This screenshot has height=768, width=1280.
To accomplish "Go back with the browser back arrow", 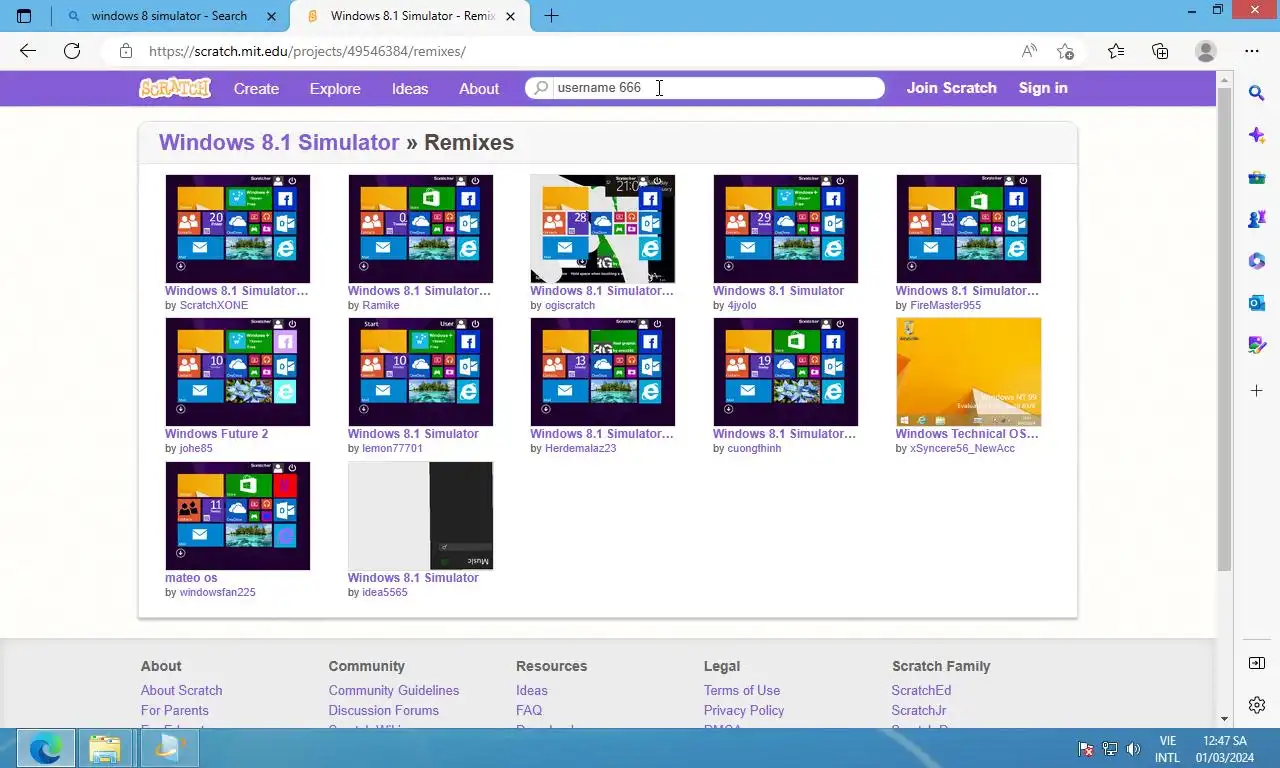I will pyautogui.click(x=28, y=51).
